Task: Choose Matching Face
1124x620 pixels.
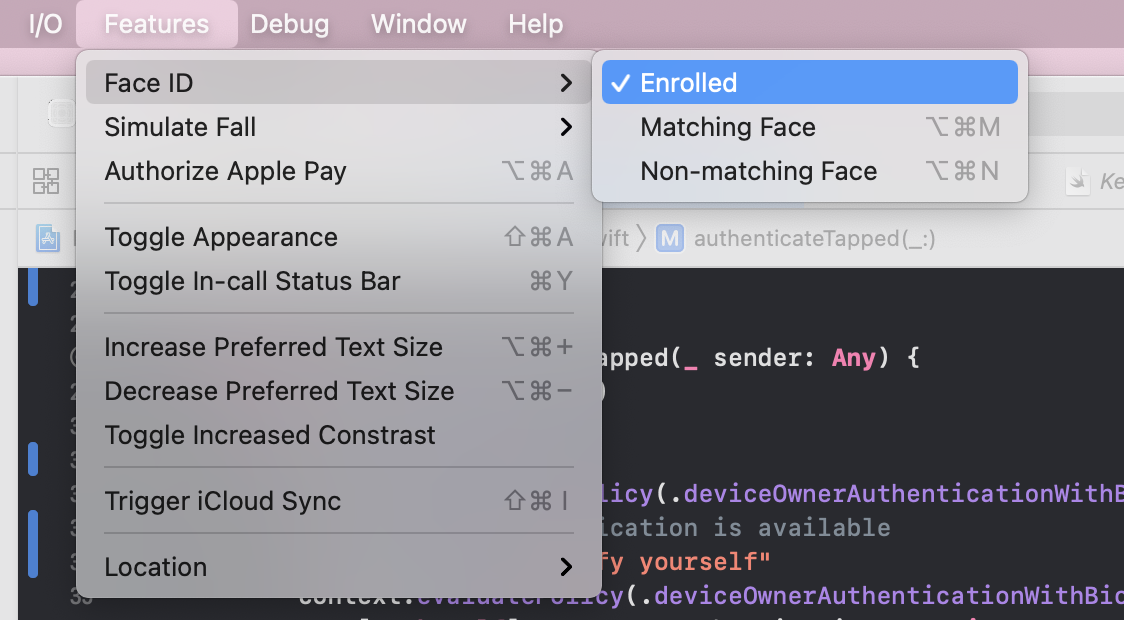Action: click(809, 127)
